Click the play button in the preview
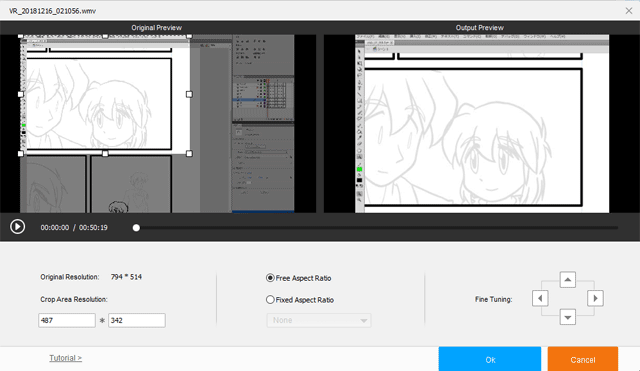This screenshot has height=371, width=640. click(x=18, y=227)
